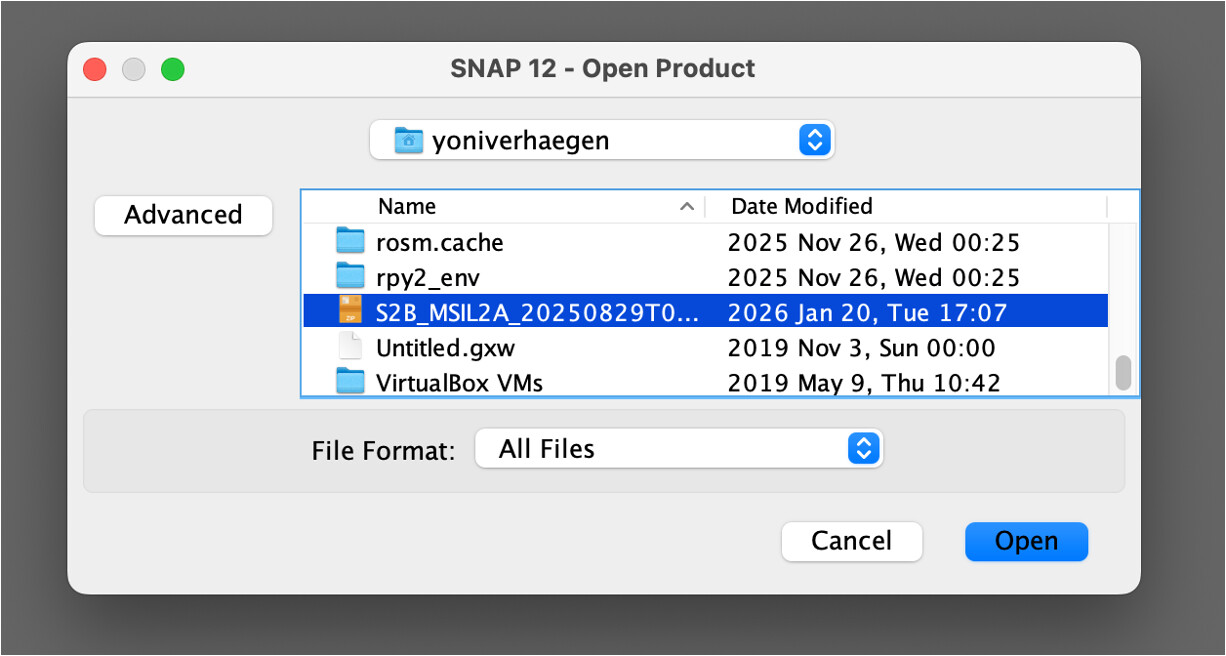Screen dimensions: 1226x656
Task: Click the Cancel button
Action: tap(851, 541)
